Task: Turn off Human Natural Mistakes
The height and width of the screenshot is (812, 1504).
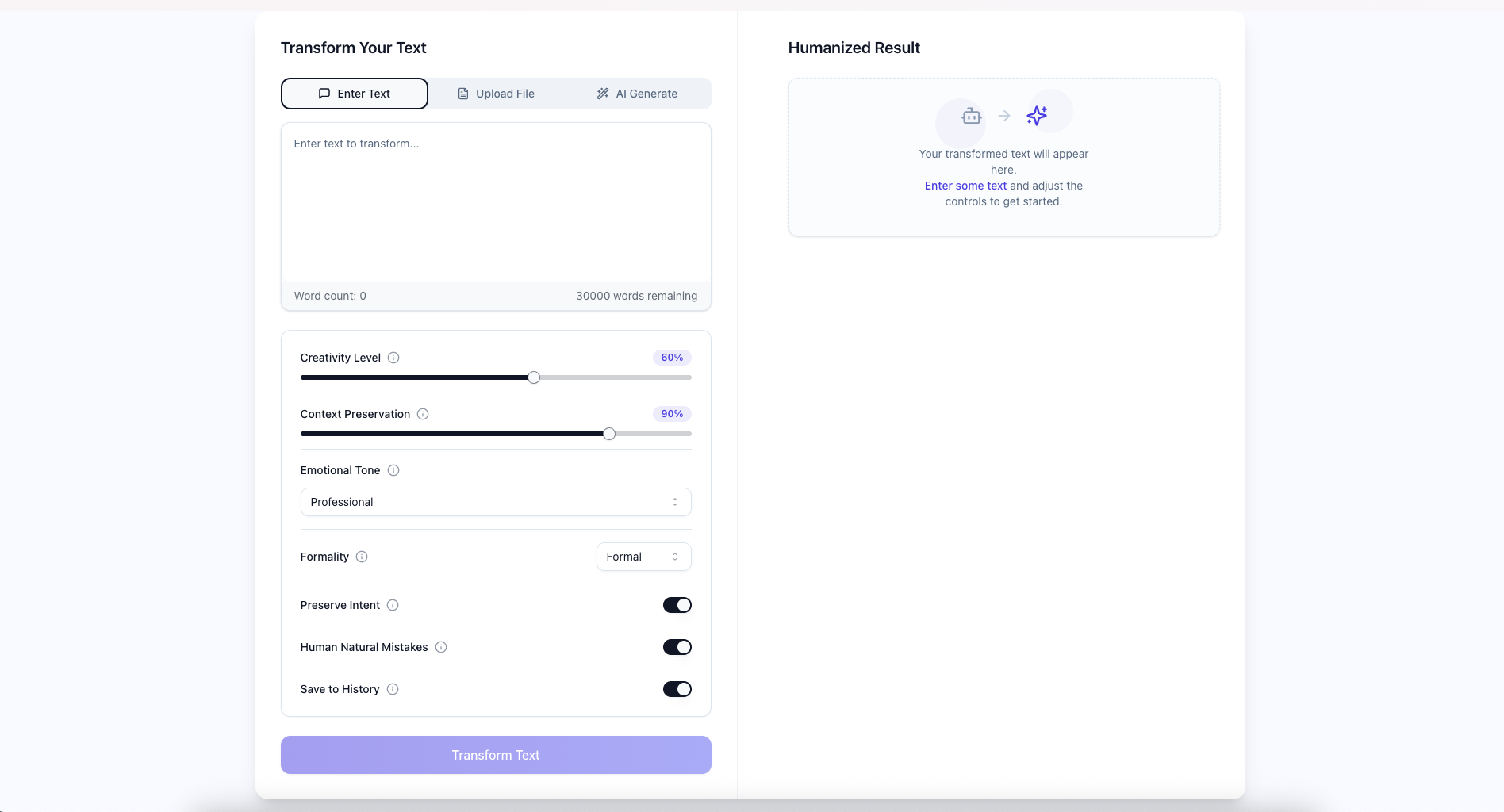Action: point(677,647)
